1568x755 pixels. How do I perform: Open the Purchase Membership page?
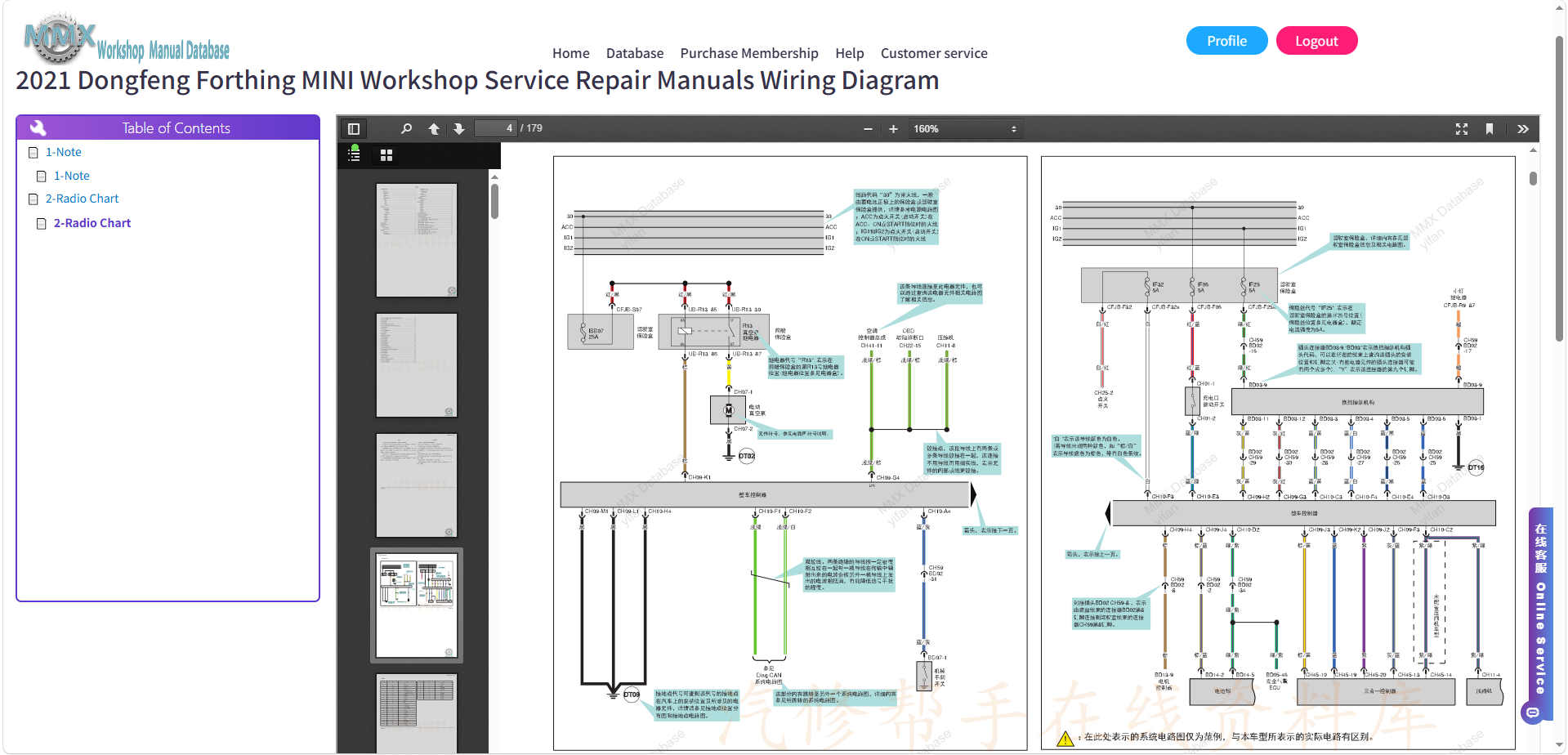[x=749, y=53]
